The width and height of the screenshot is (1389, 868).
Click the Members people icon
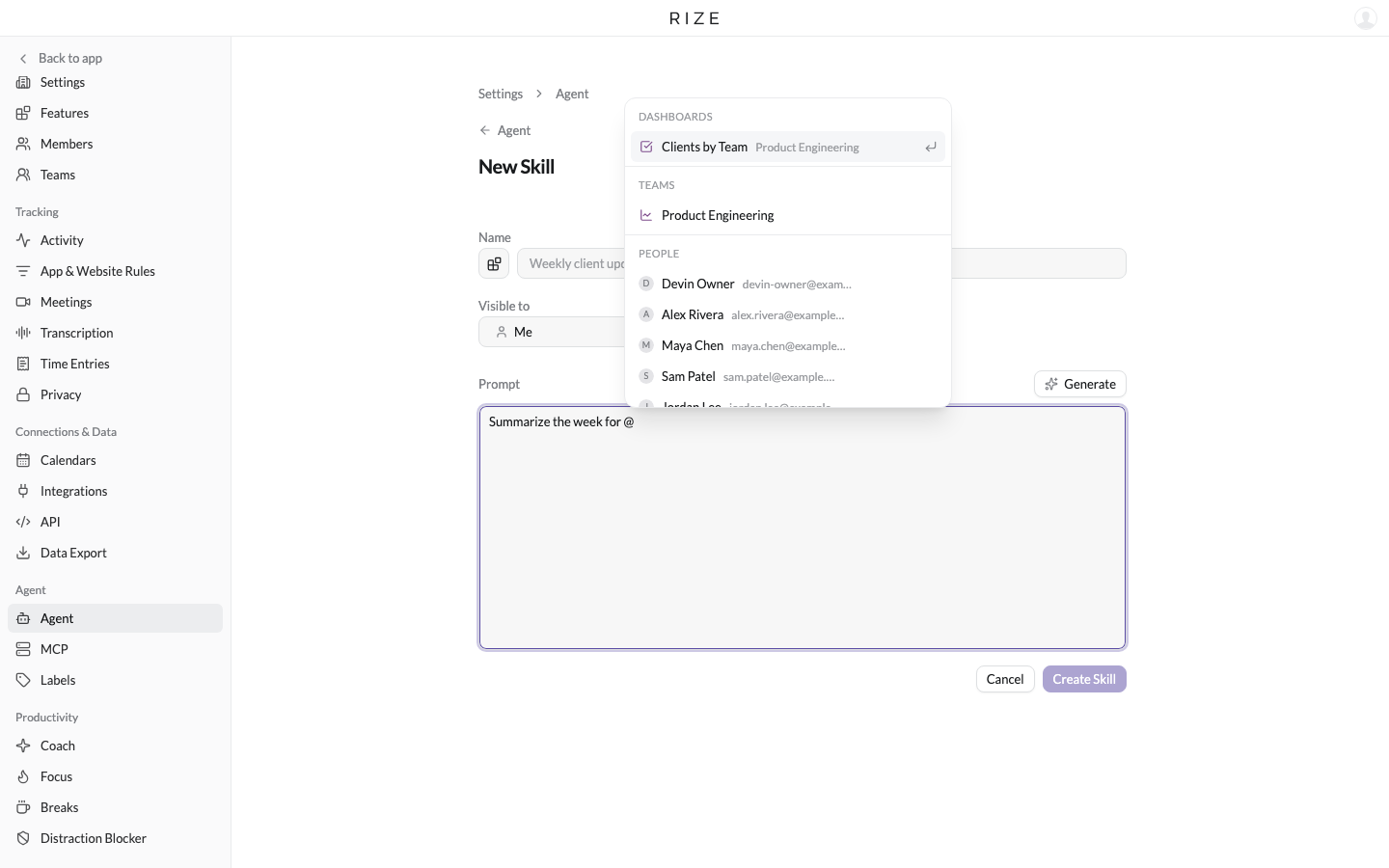click(x=23, y=144)
